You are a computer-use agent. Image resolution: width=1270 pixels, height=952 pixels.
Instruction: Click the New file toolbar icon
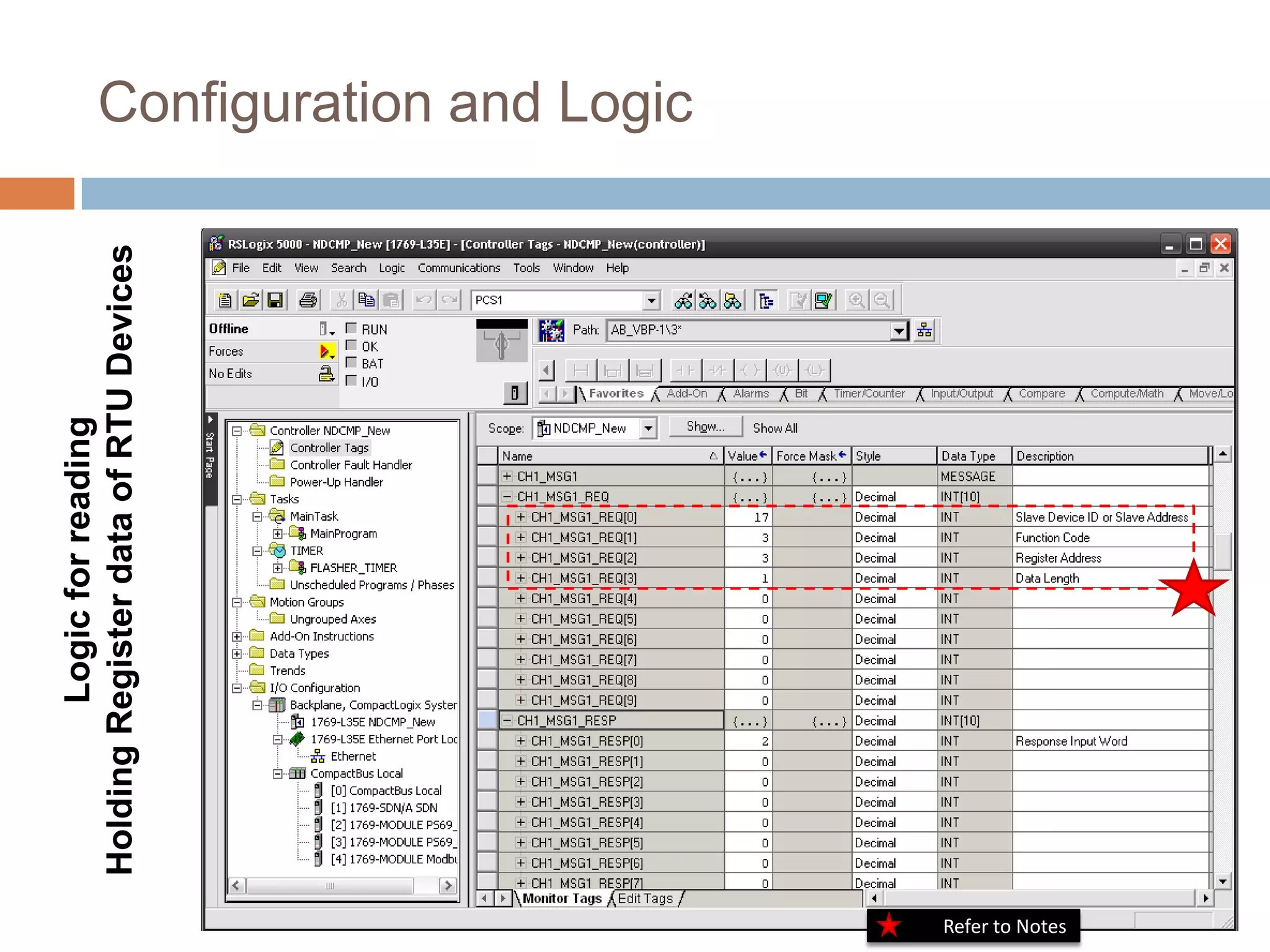point(225,301)
